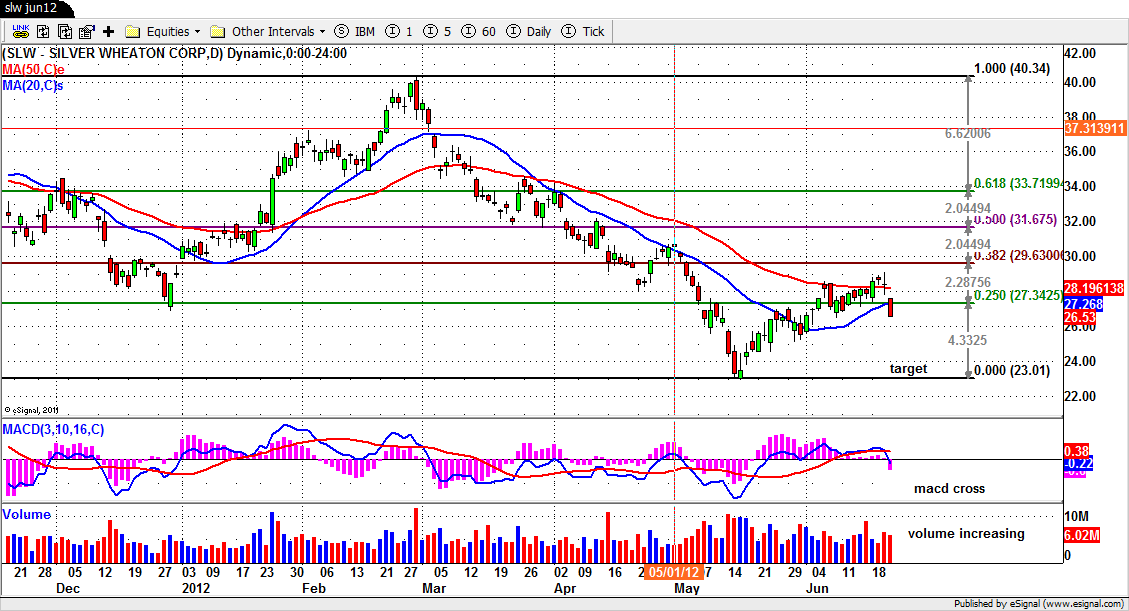Screen dimensions: 1129x611
Task: Click the 'target' chart annotation
Action: [x=908, y=368]
